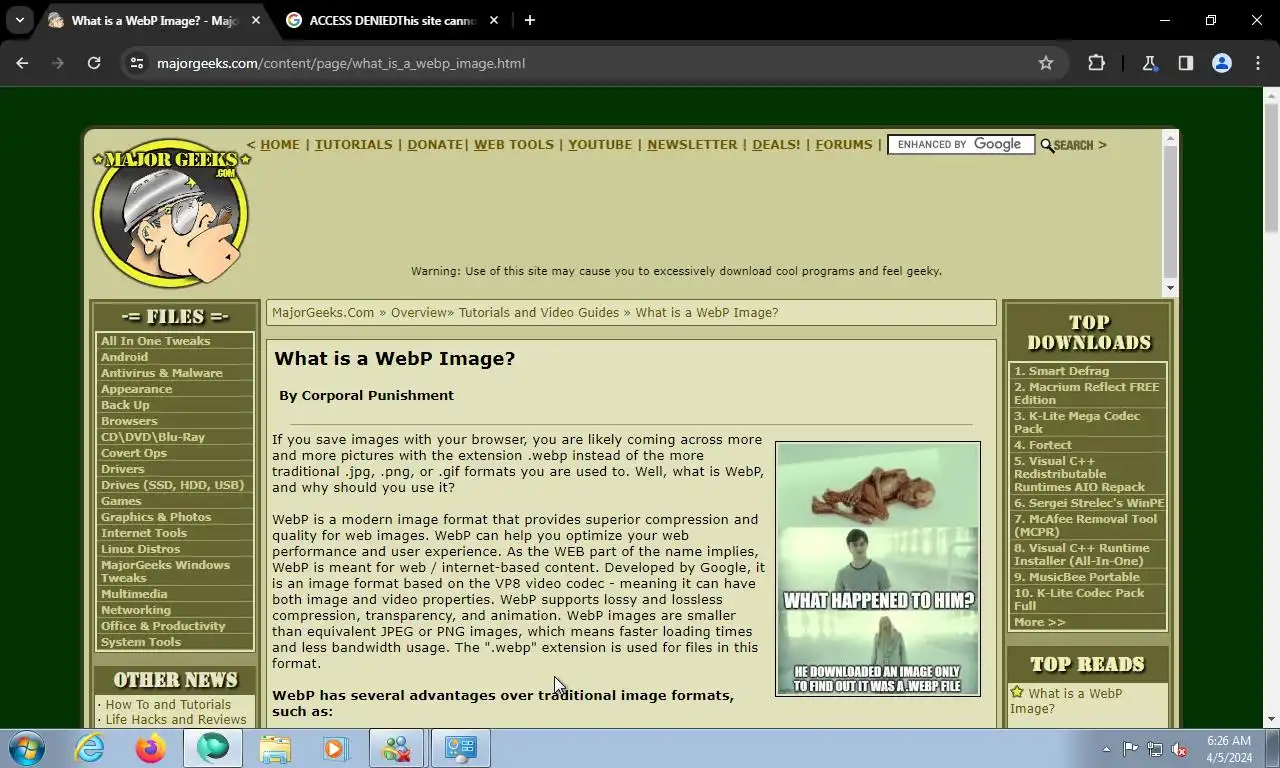Click the Action Center flag icon

point(1130,749)
